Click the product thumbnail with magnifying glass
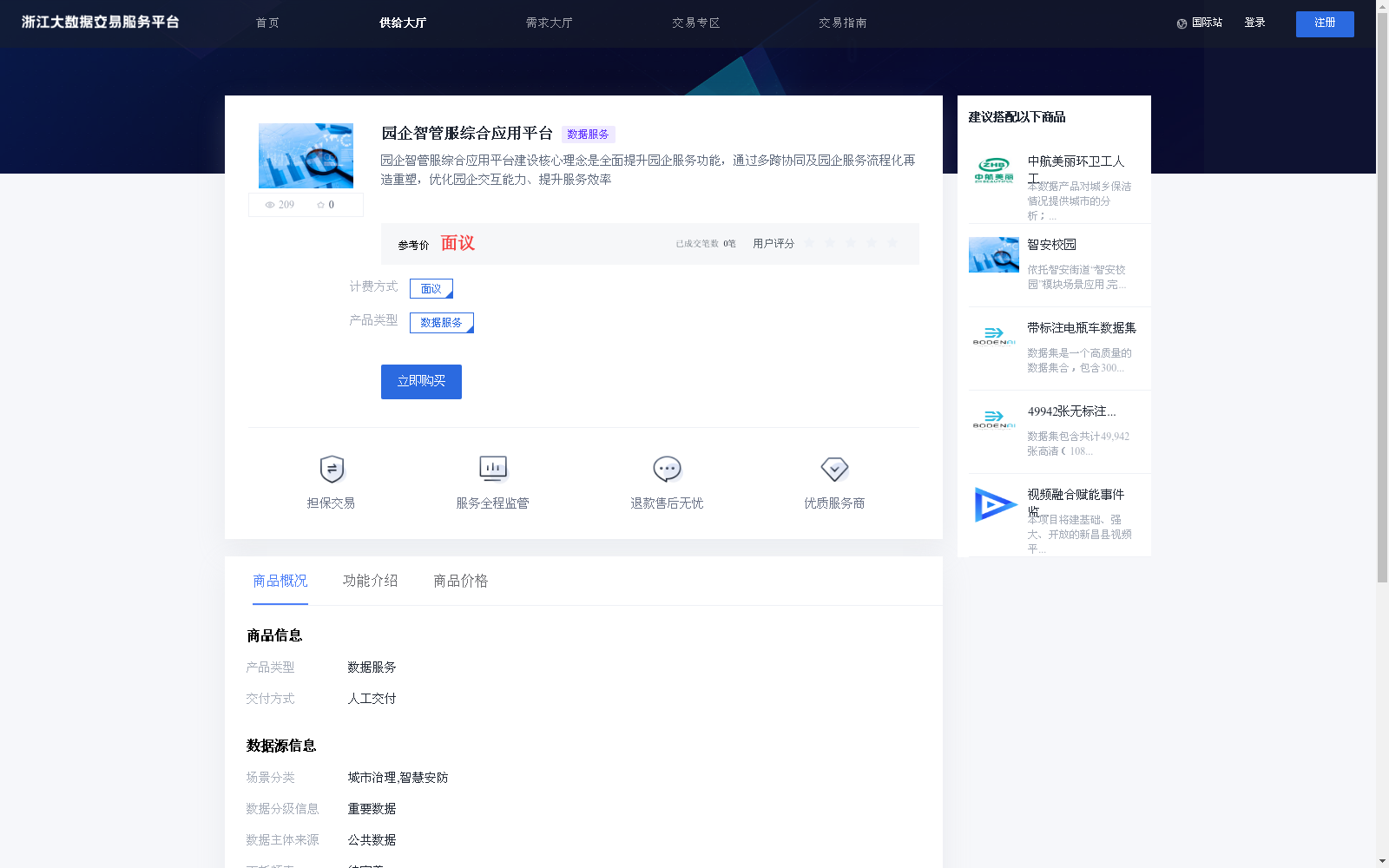 tap(306, 156)
